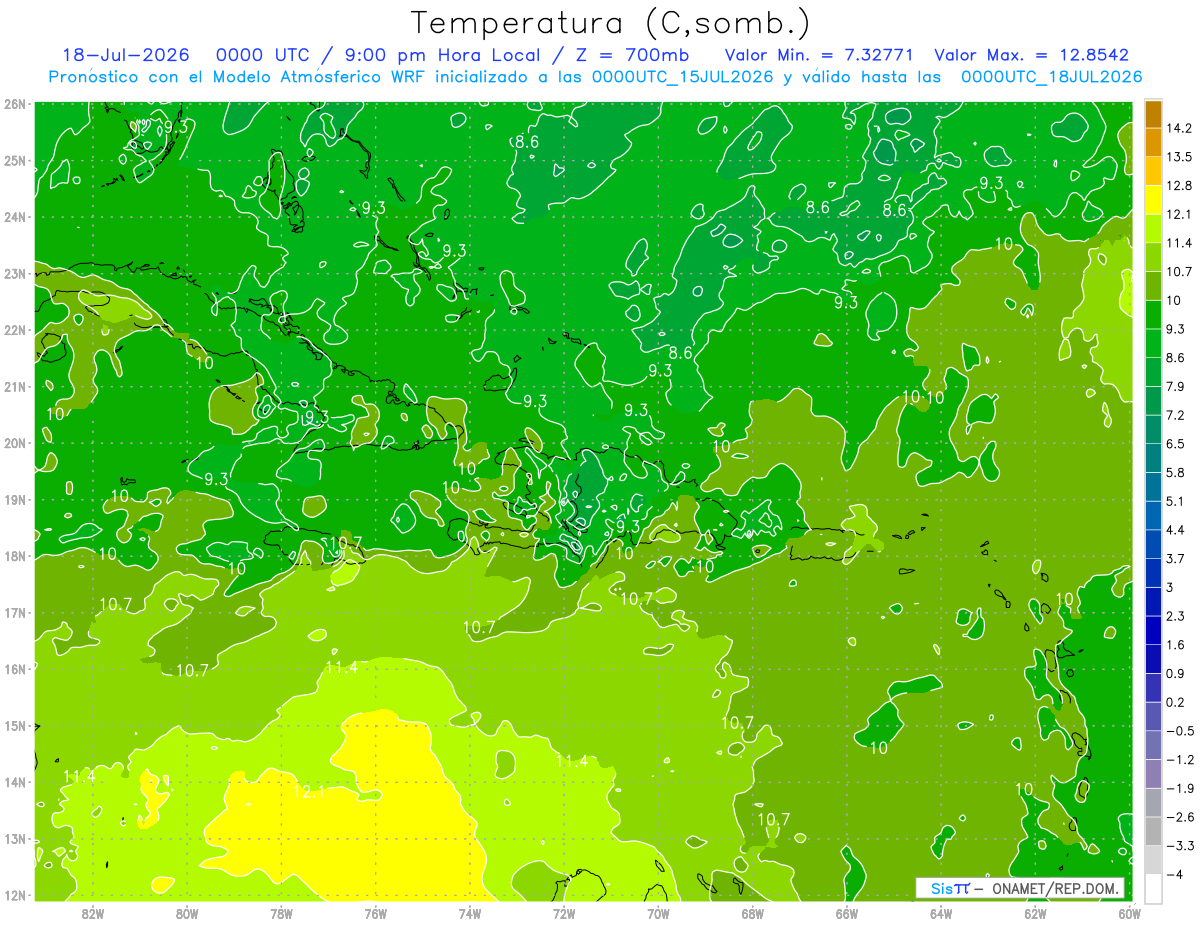Click the "12N" latitude axis label
This screenshot has height=927, width=1200.
click(x=14, y=895)
